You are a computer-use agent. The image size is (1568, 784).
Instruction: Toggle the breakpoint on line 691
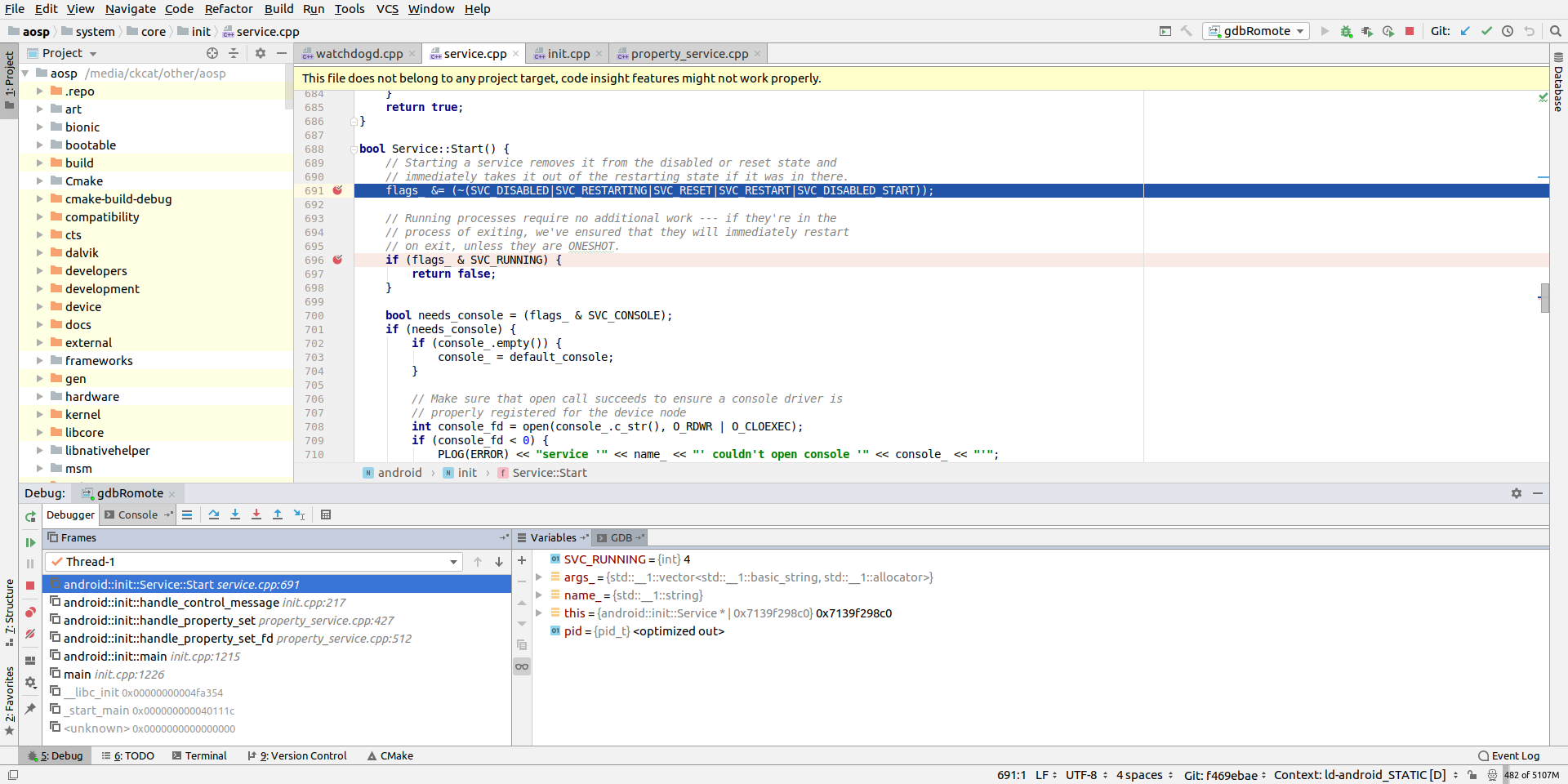click(x=337, y=190)
